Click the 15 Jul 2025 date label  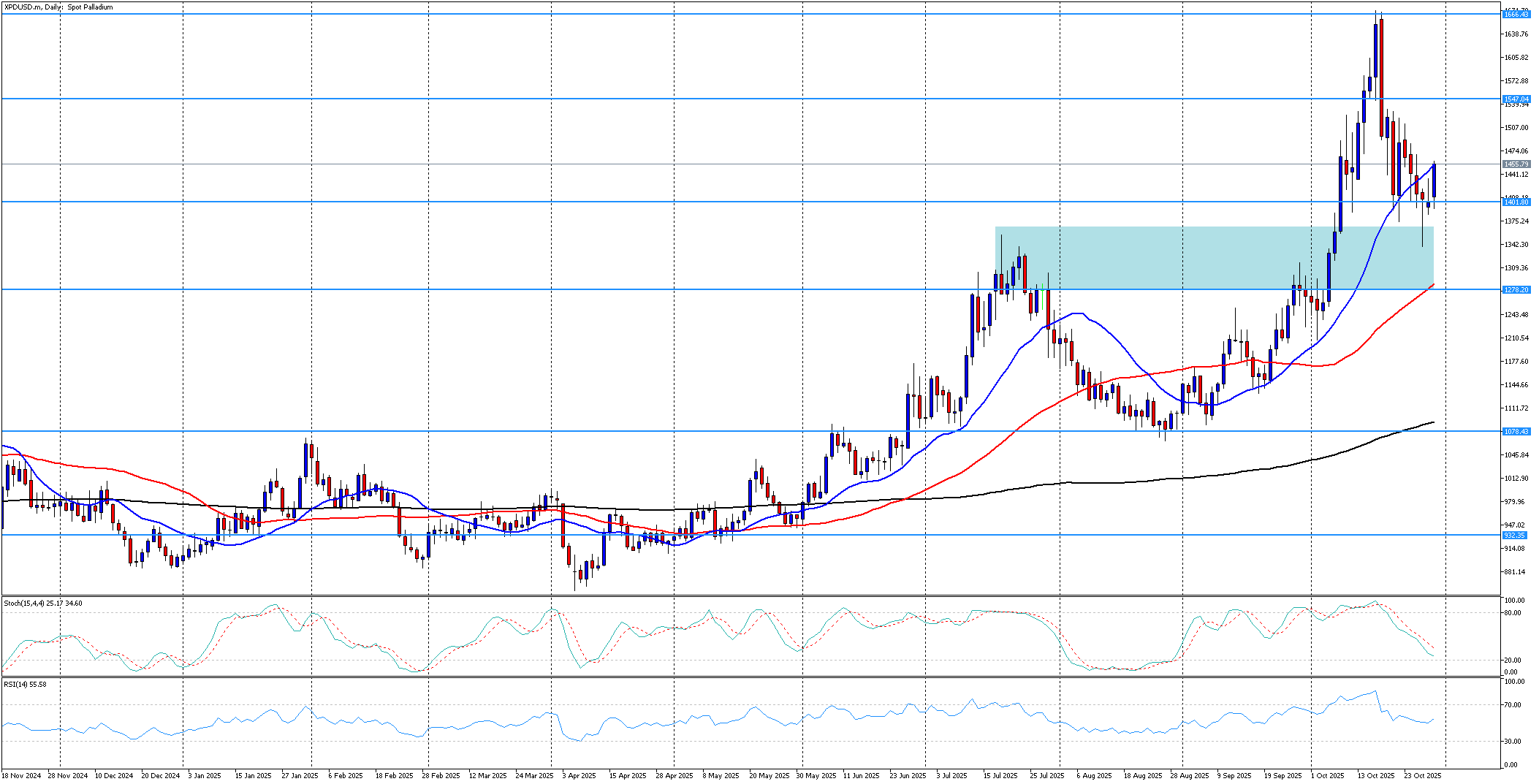[x=1000, y=776]
